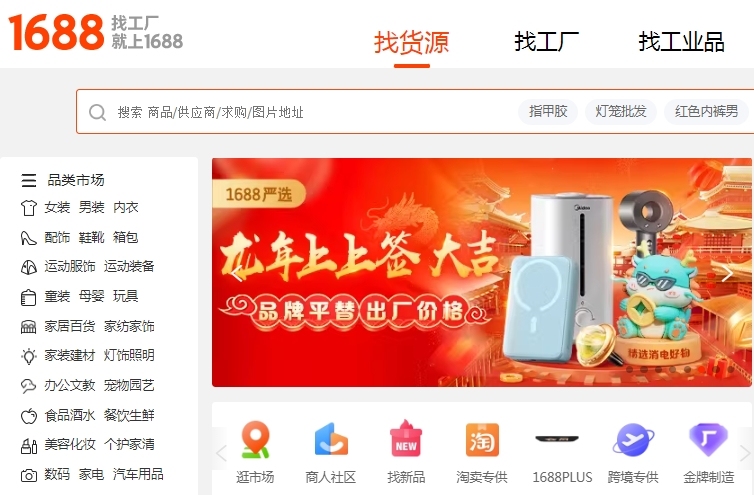Switch to the 找工厂 tab

(x=547, y=41)
